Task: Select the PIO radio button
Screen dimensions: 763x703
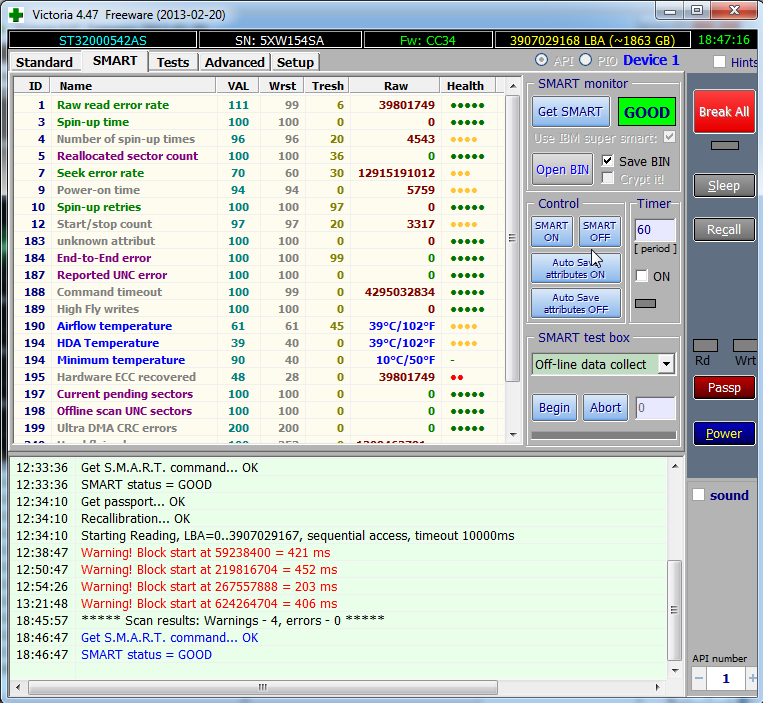Action: 585,60
